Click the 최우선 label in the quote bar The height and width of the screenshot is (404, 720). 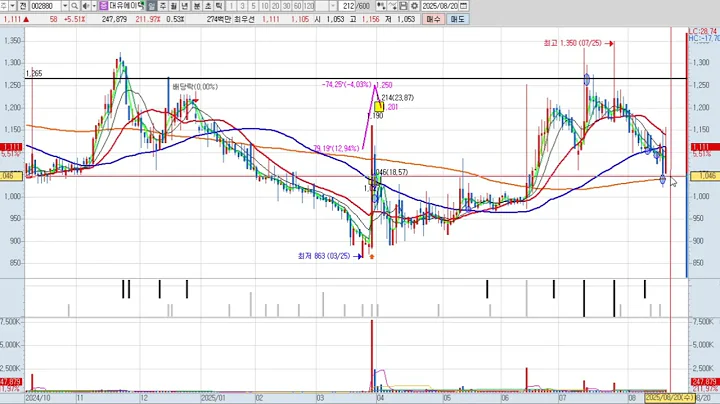[x=244, y=19]
